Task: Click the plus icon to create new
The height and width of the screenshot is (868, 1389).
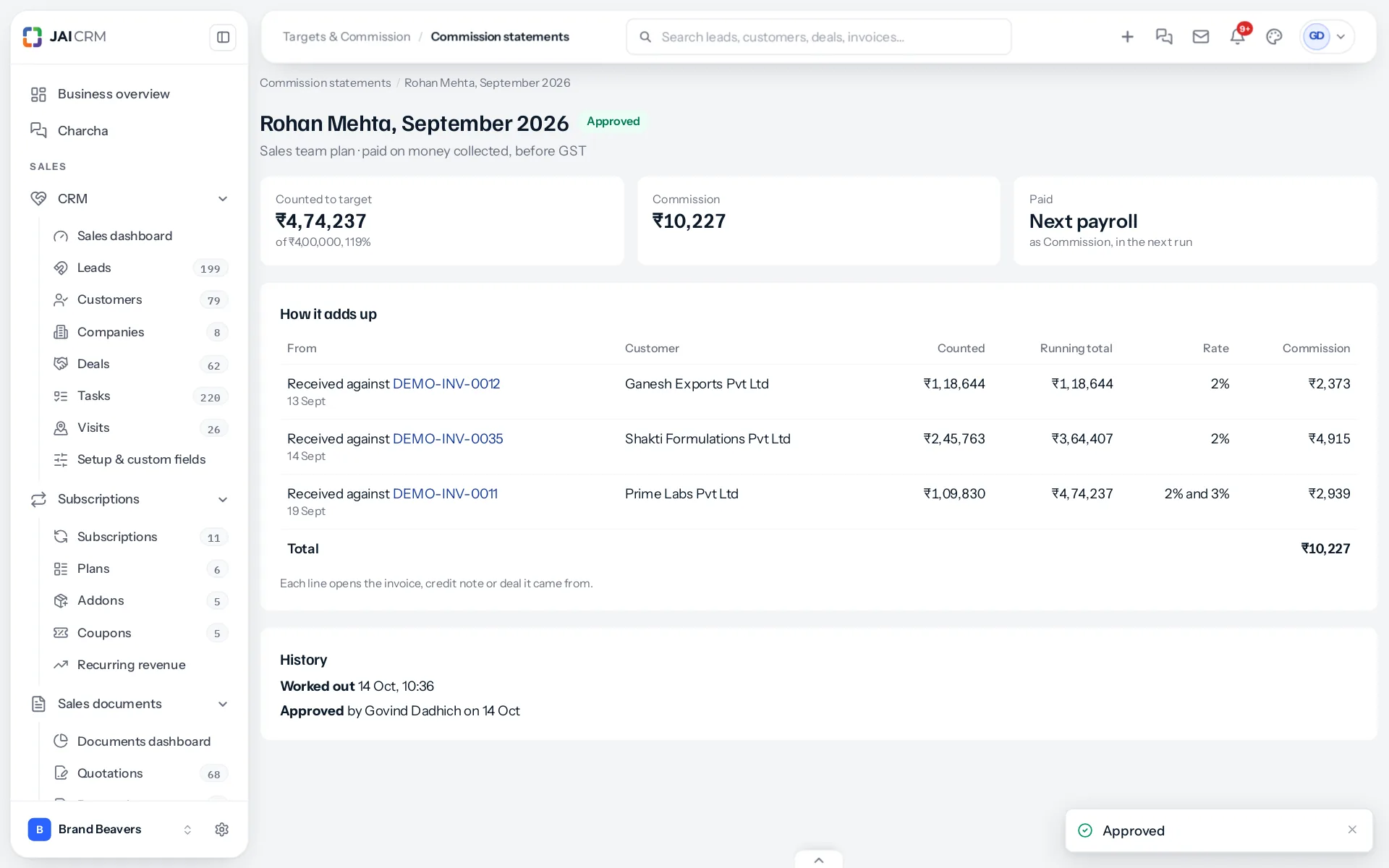Action: pos(1127,36)
